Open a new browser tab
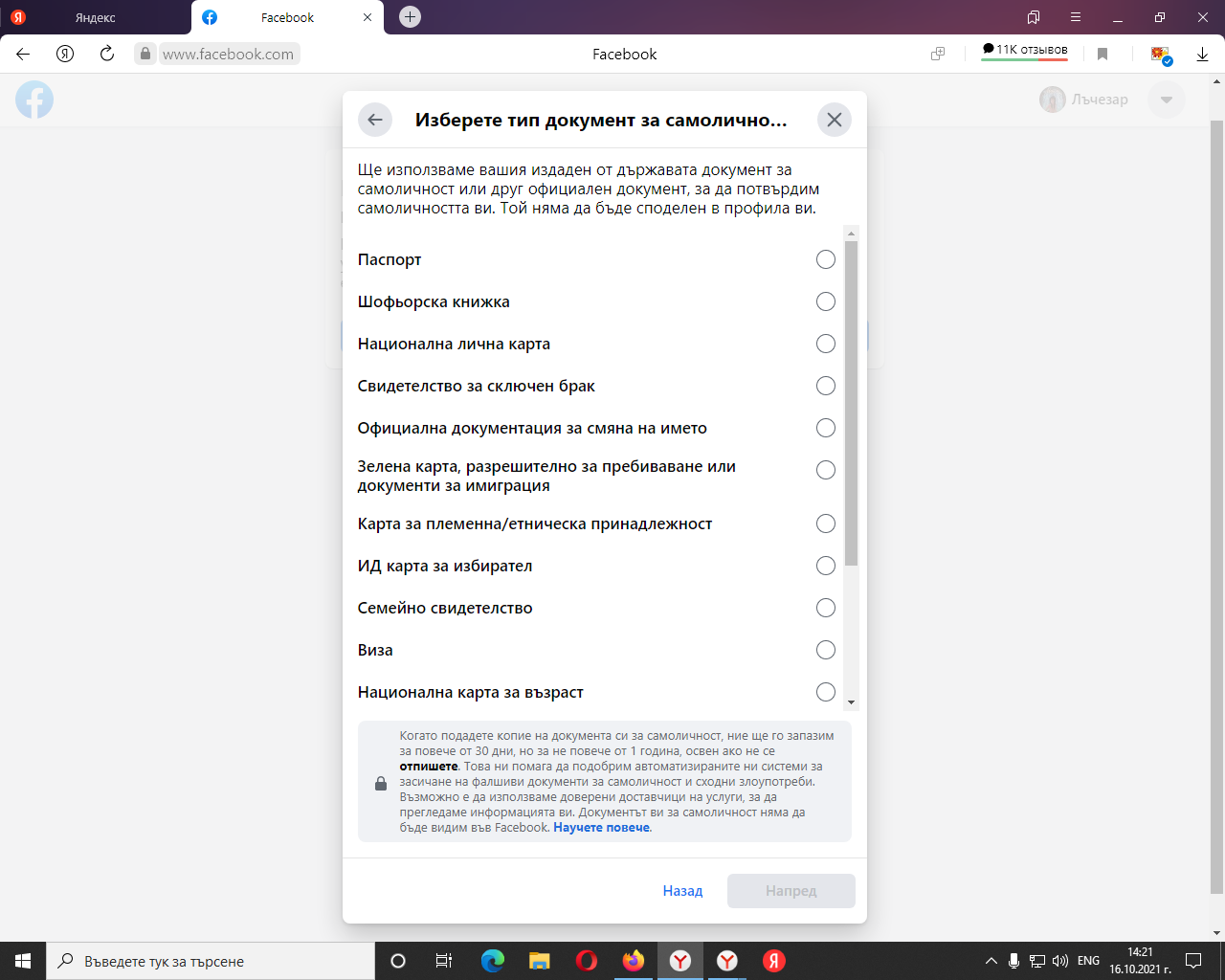 pyautogui.click(x=410, y=17)
